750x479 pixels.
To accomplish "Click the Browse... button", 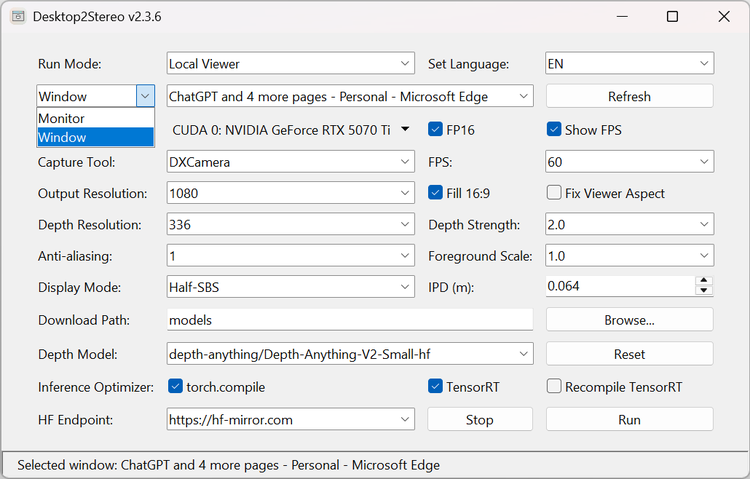I will pyautogui.click(x=629, y=321).
